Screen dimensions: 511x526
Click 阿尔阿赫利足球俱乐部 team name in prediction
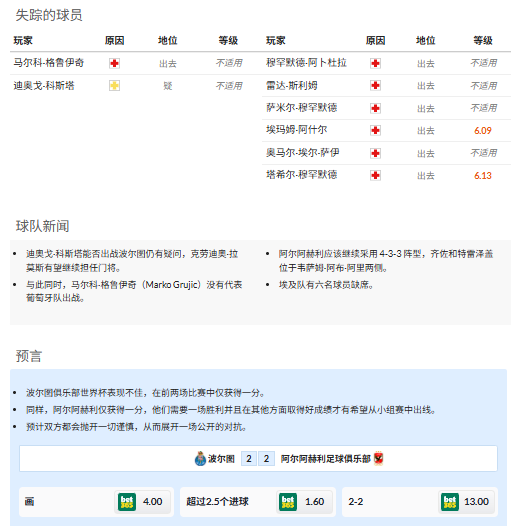[x=325, y=459]
